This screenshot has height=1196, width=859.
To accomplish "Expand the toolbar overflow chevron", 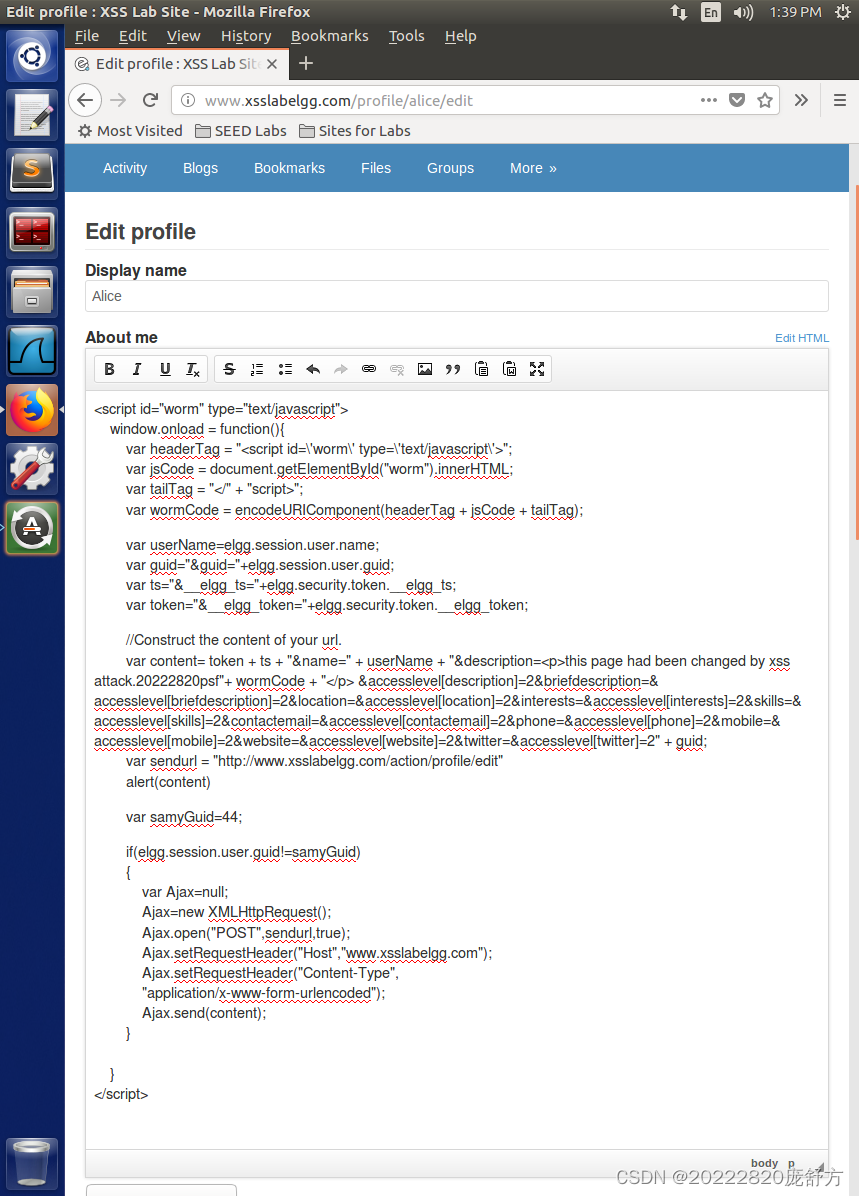I will point(801,100).
